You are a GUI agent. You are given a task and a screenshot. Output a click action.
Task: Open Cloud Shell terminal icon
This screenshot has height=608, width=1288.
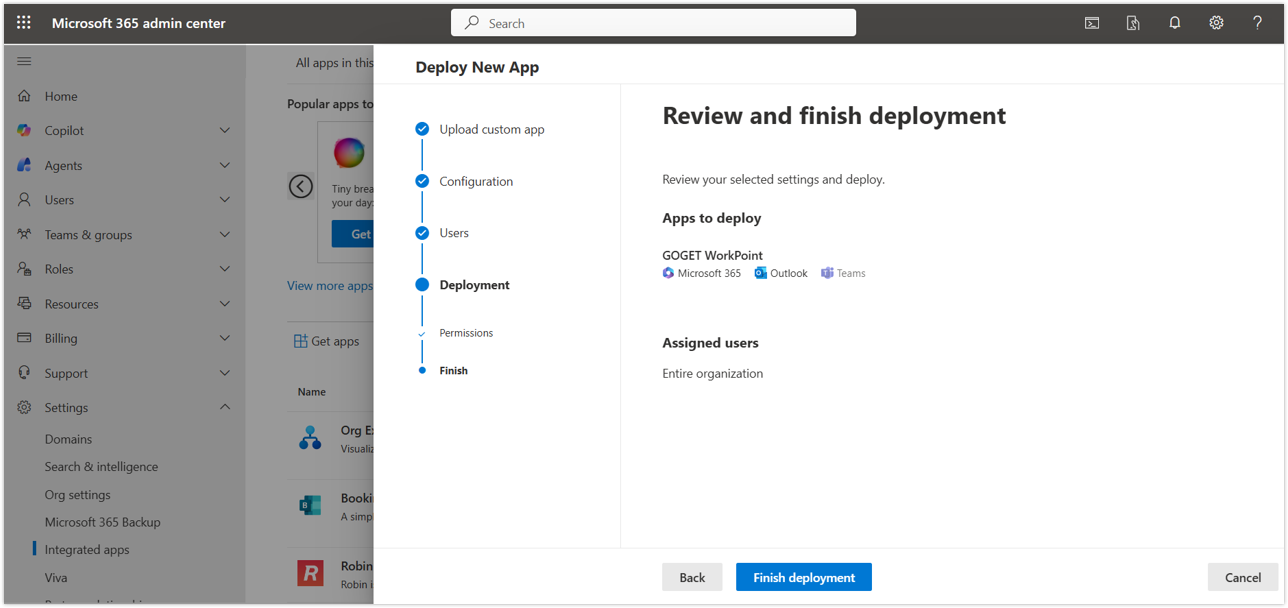(1092, 23)
